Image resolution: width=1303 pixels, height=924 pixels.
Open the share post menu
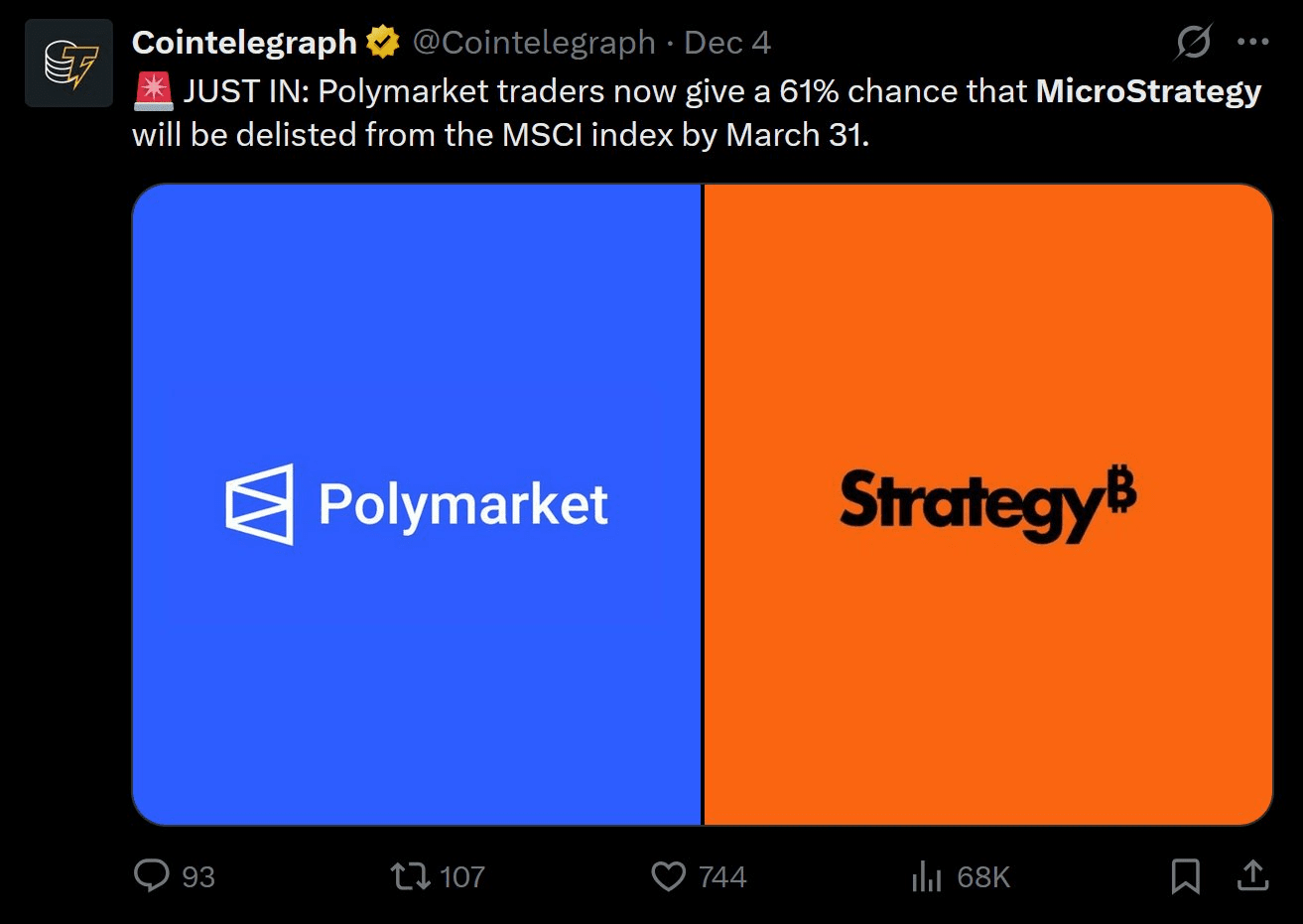click(1252, 876)
